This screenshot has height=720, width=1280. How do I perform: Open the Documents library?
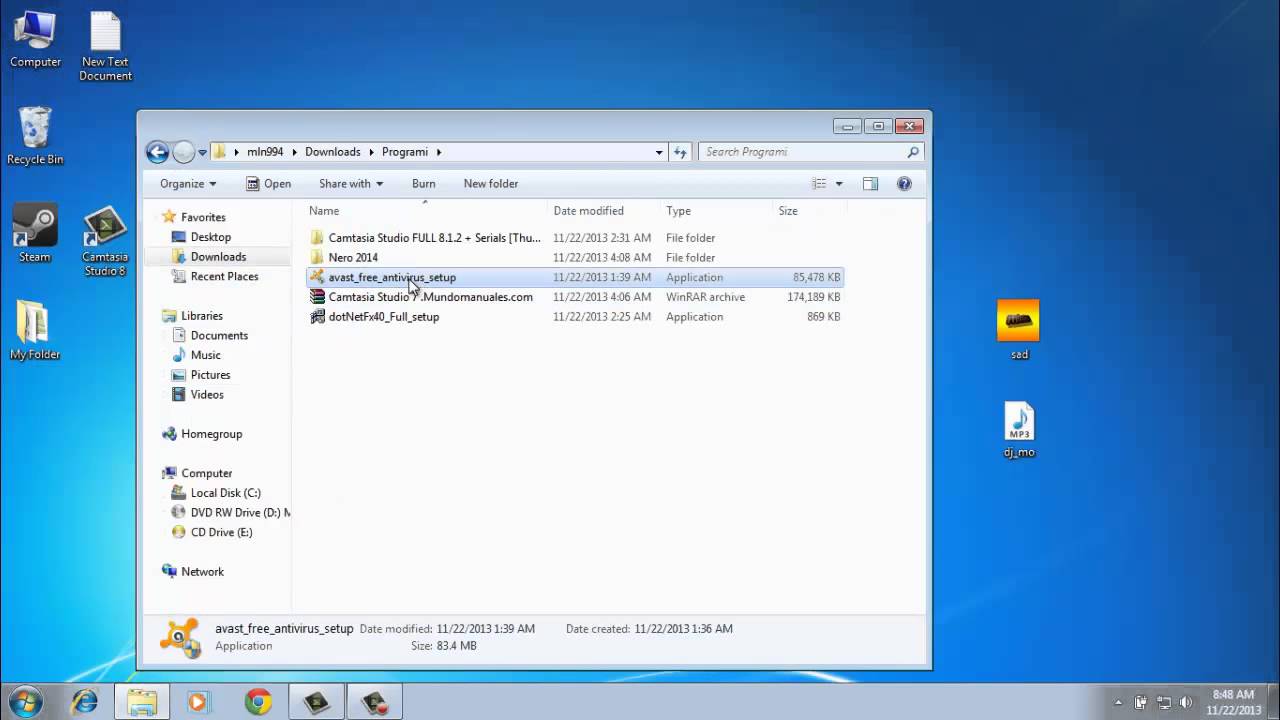219,336
